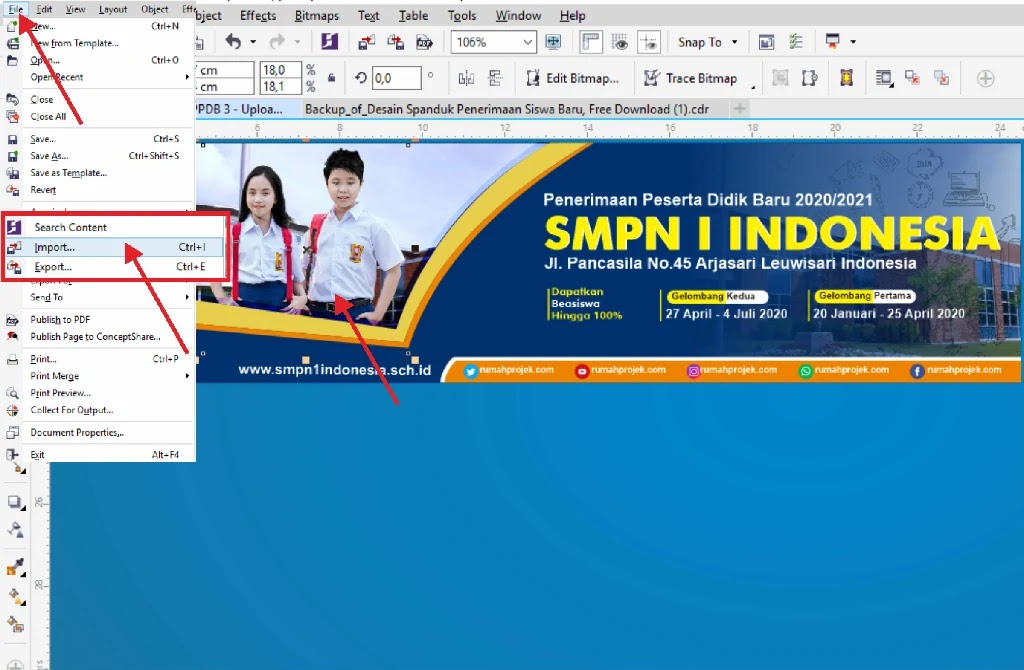This screenshot has height=670, width=1024.
Task: Click the Full-Screen Preview icon
Action: [x=553, y=42]
